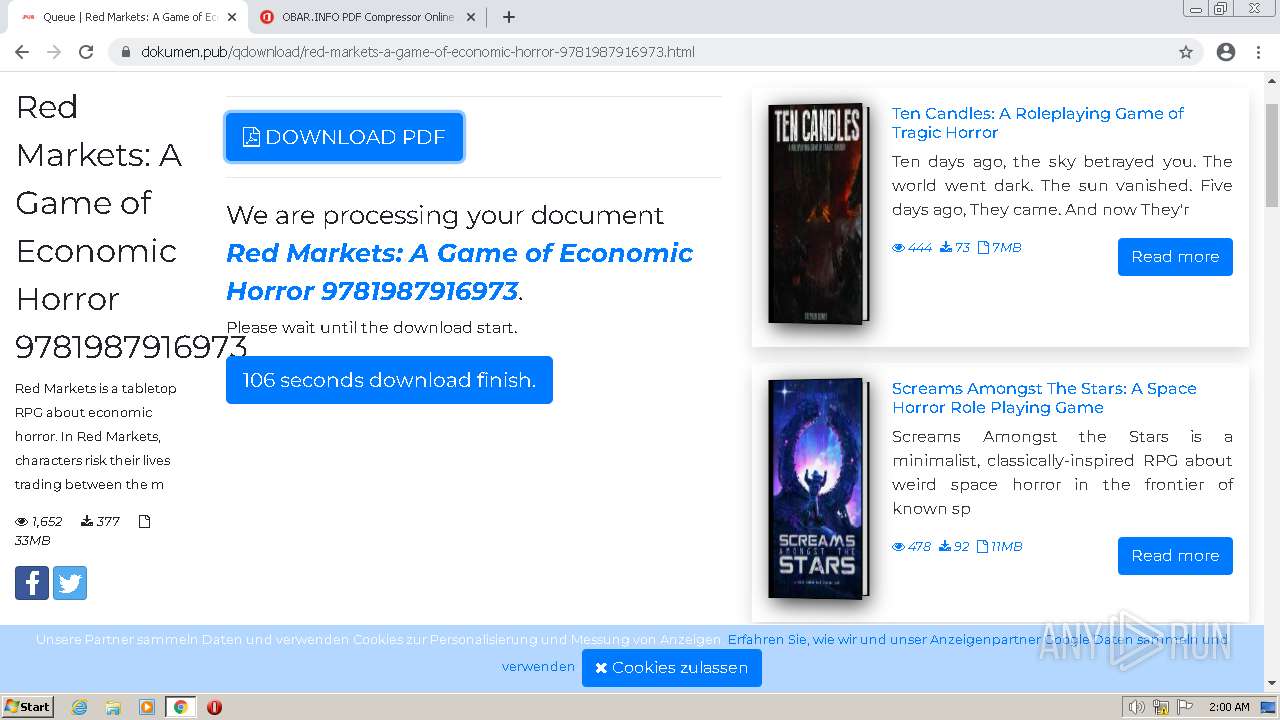The width and height of the screenshot is (1280, 720).
Task: Open media player from the taskbar
Action: (147, 707)
